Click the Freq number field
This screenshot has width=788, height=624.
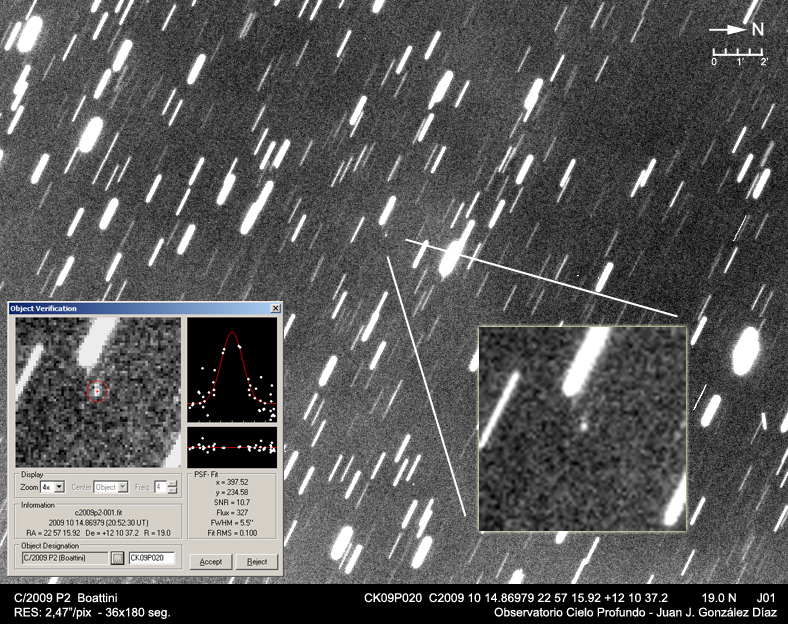[x=159, y=487]
